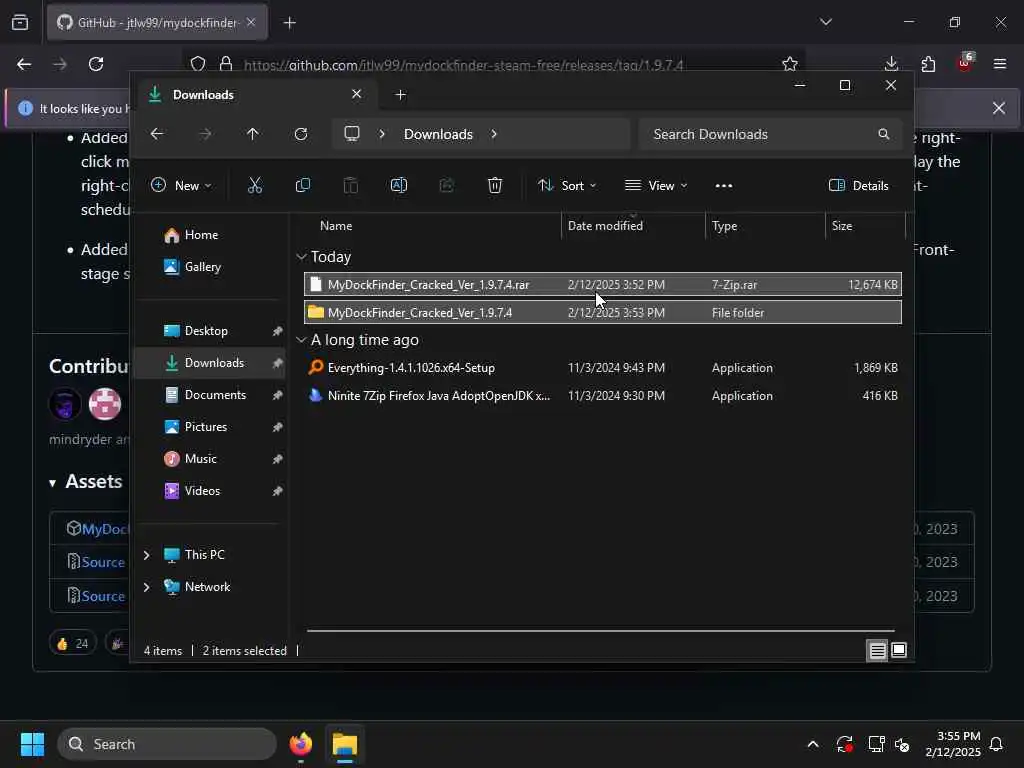
Task: Bookmark the GitHub page with star
Action: (x=790, y=64)
